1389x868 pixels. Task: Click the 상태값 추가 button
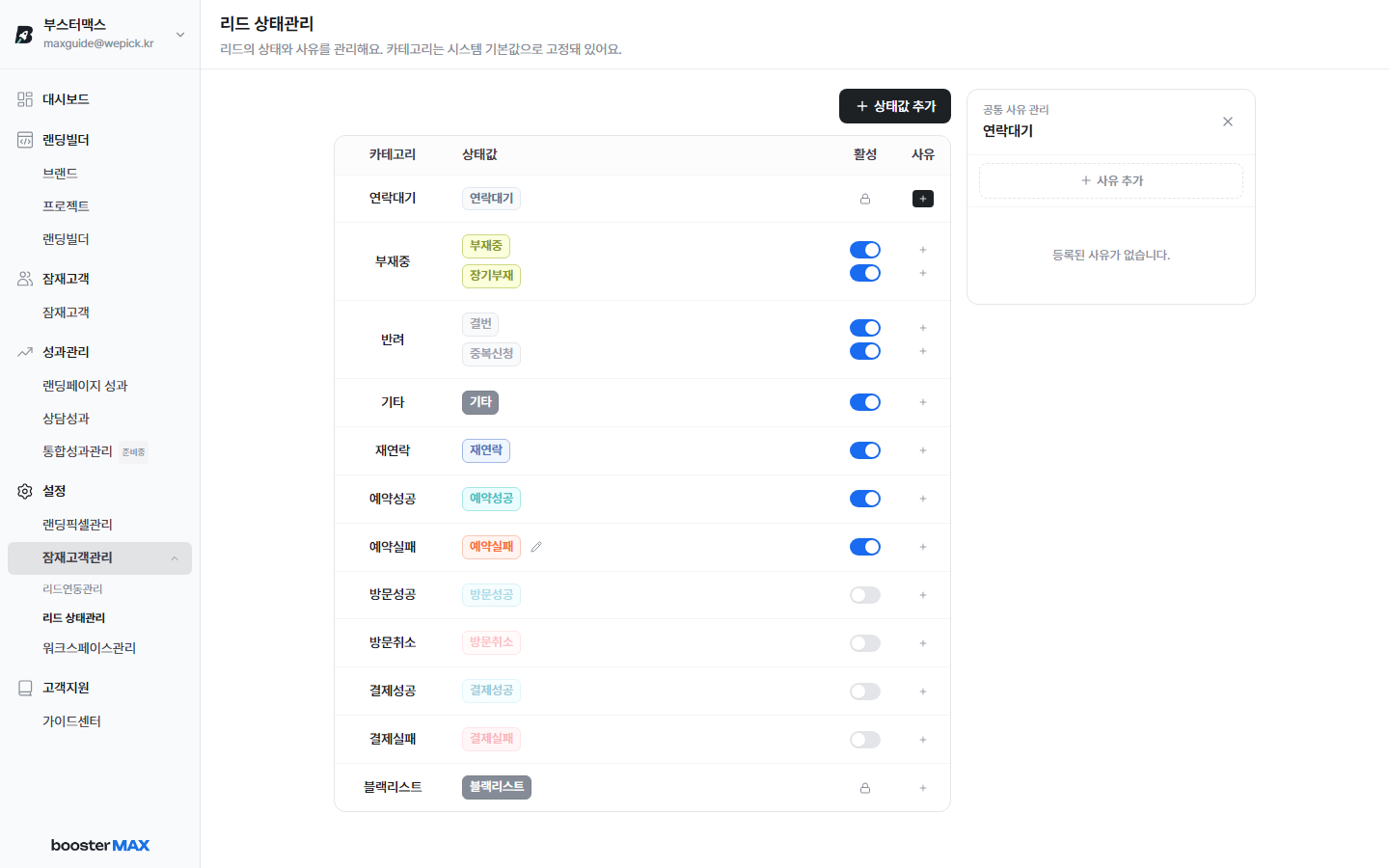click(x=895, y=106)
